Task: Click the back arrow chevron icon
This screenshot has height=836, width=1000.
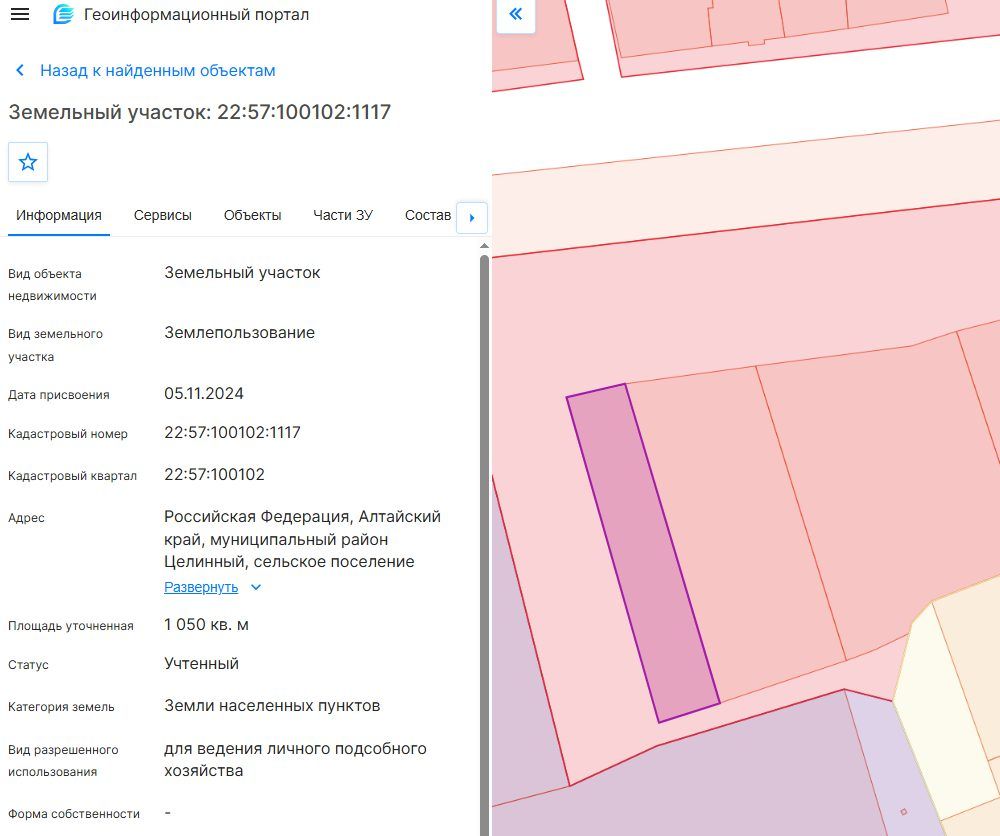Action: 20,70
